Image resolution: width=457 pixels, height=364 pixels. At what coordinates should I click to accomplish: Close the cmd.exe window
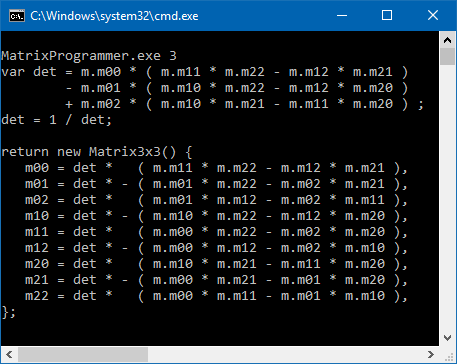pyautogui.click(x=433, y=15)
